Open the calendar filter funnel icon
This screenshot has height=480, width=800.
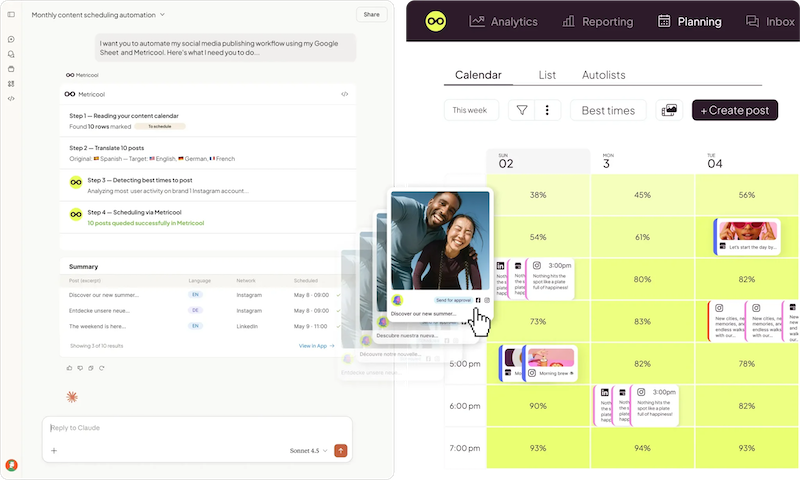point(521,110)
